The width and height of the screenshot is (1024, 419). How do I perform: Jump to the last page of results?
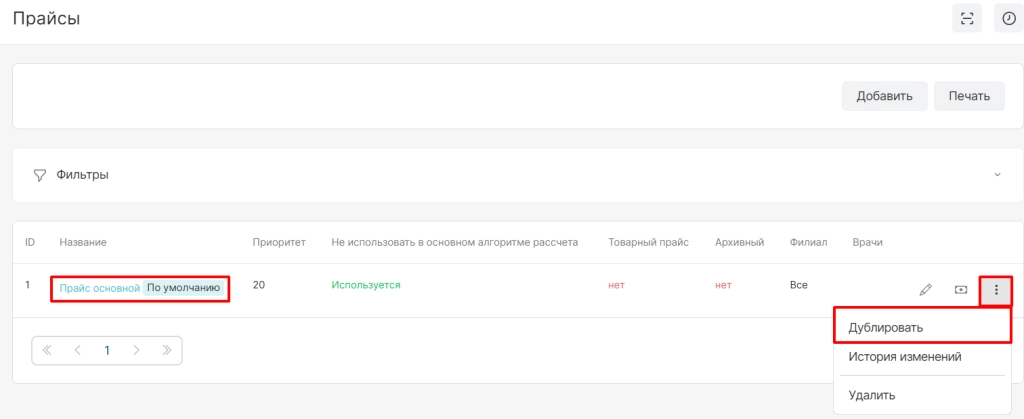coord(166,351)
